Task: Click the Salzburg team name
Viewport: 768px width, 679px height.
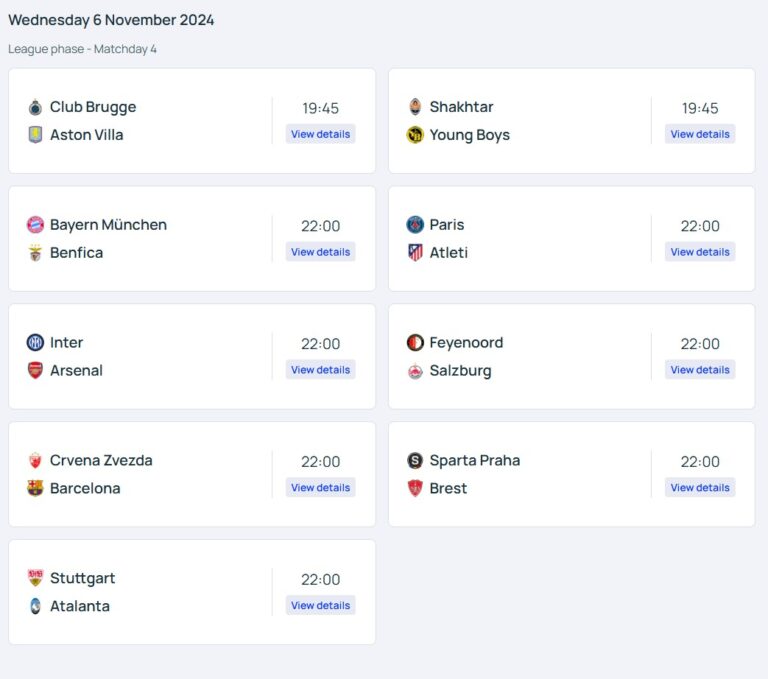Action: coord(460,371)
